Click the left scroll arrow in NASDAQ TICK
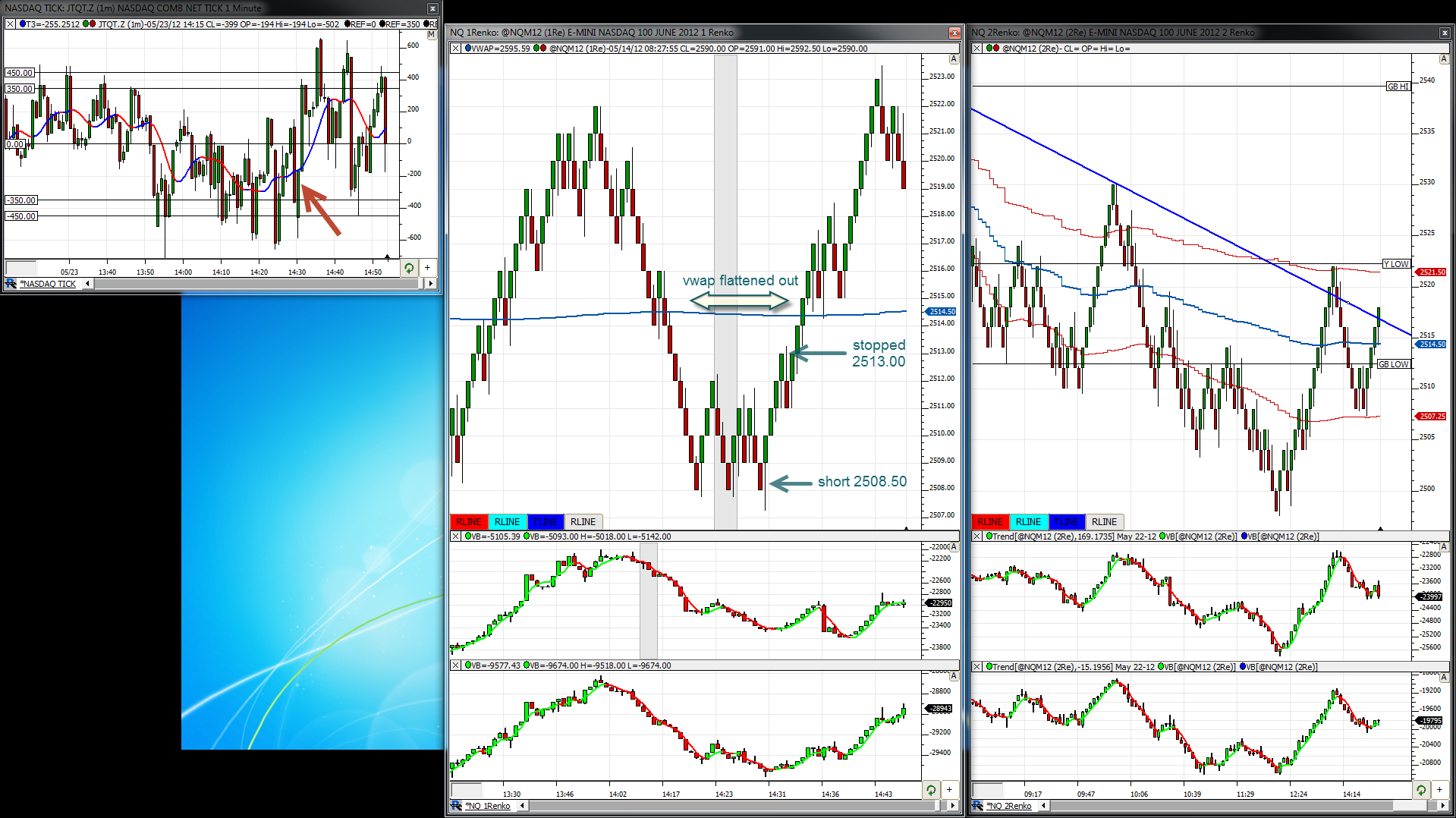1456x818 pixels. coord(87,284)
